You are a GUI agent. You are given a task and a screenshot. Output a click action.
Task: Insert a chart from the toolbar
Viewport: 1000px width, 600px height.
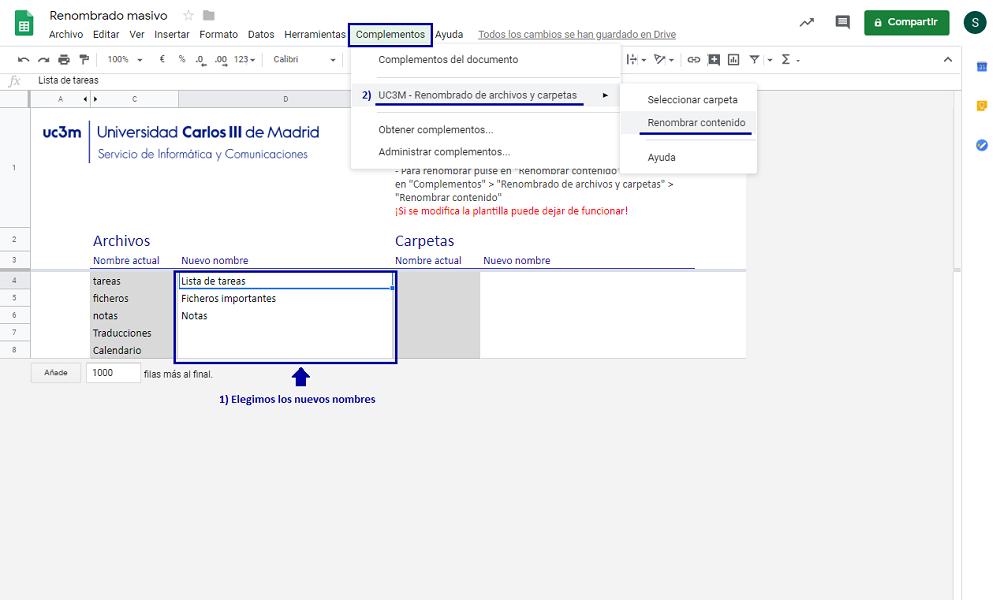(733, 59)
